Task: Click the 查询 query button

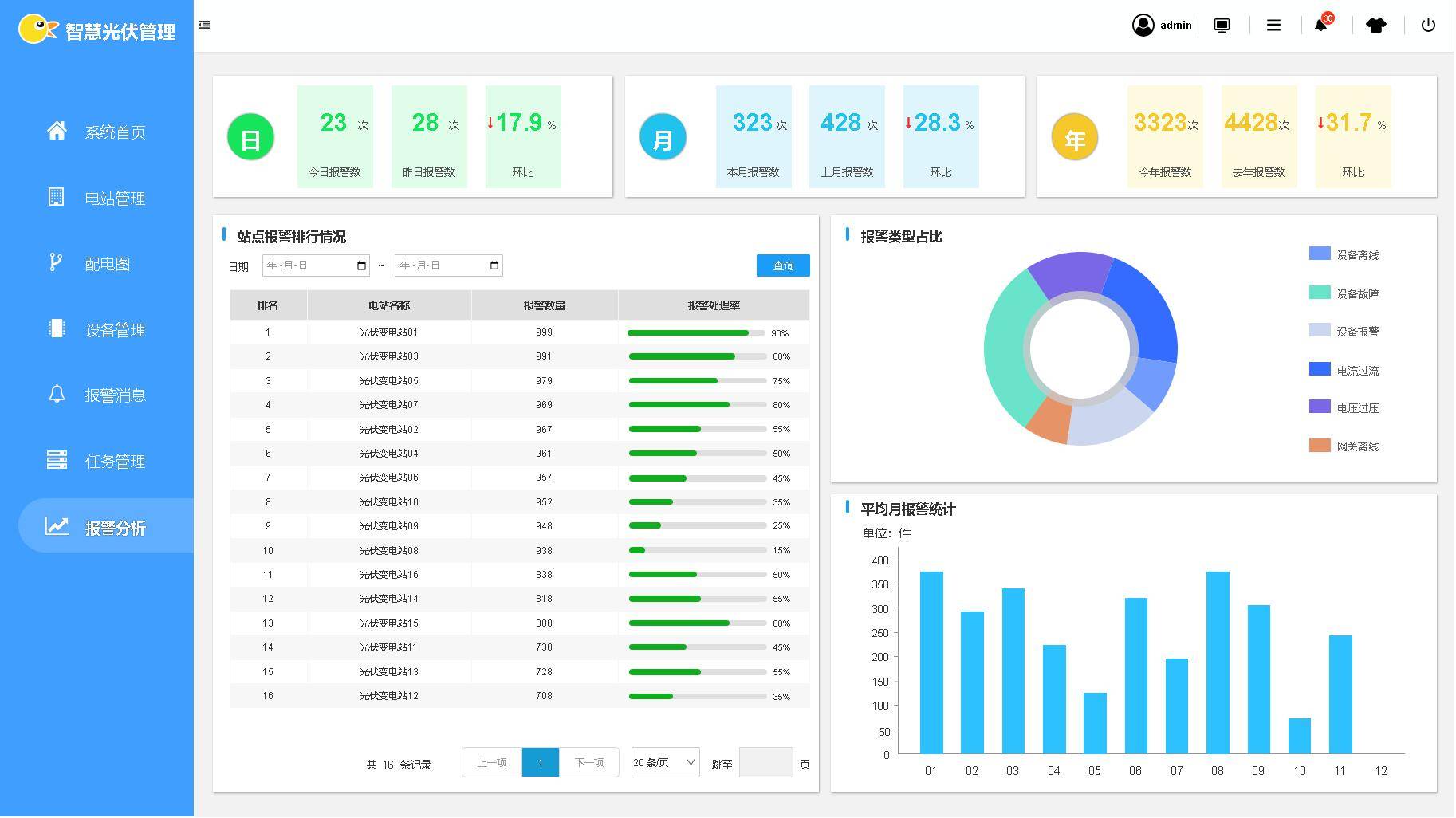Action: 782,265
